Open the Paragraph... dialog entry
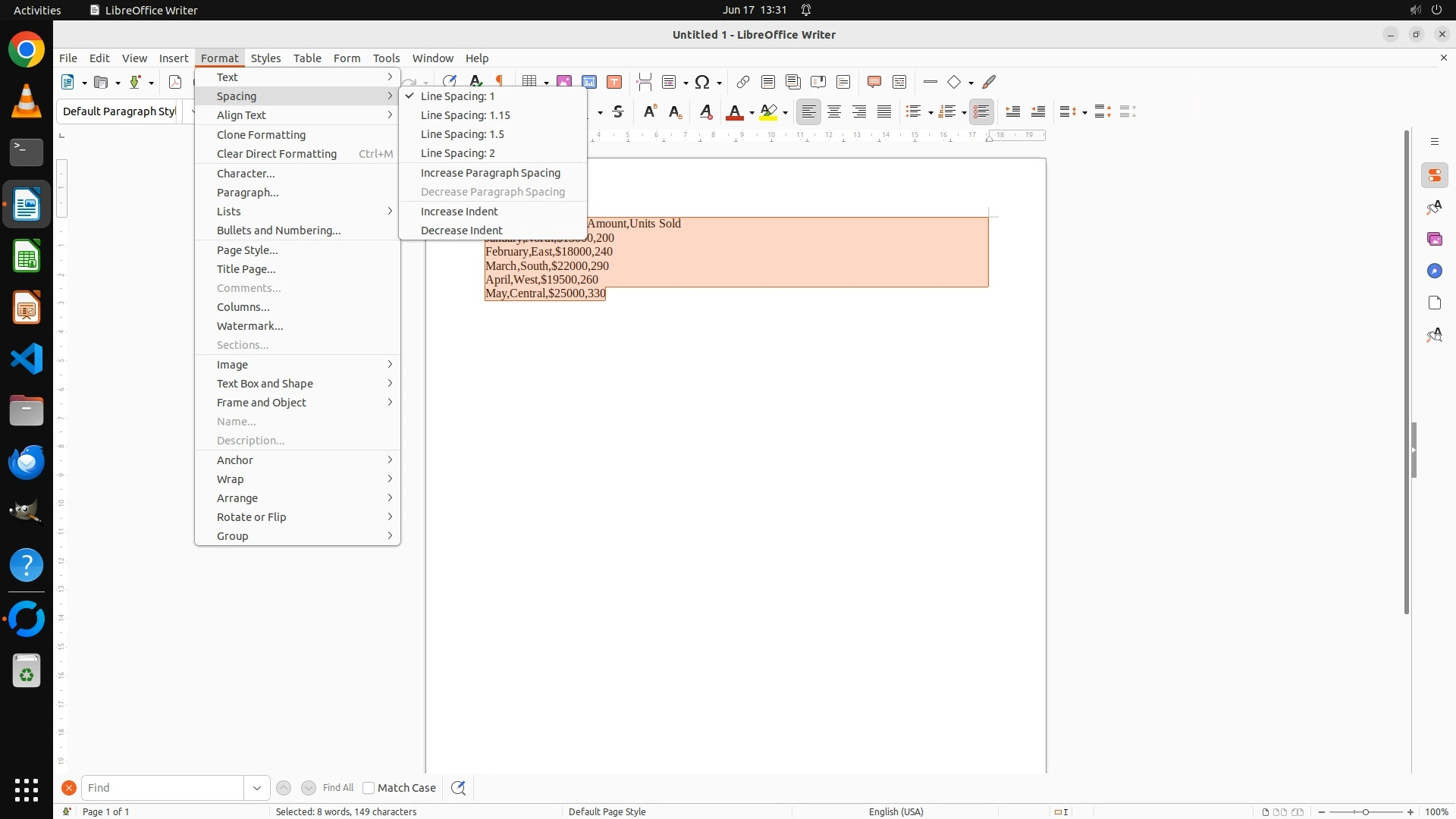The width and height of the screenshot is (1456, 819). coord(247,193)
